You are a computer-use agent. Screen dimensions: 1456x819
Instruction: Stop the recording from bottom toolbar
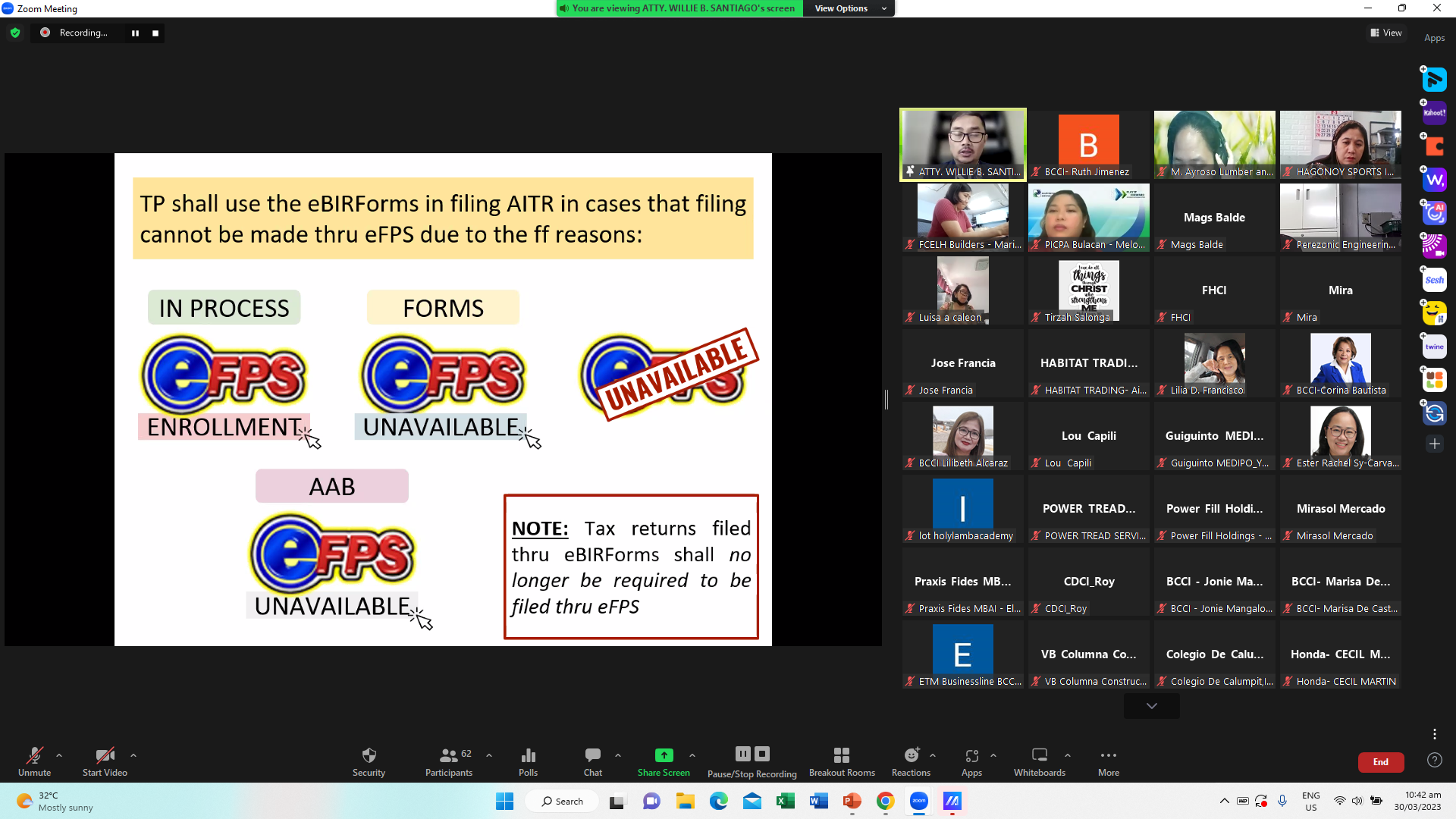[x=762, y=754]
